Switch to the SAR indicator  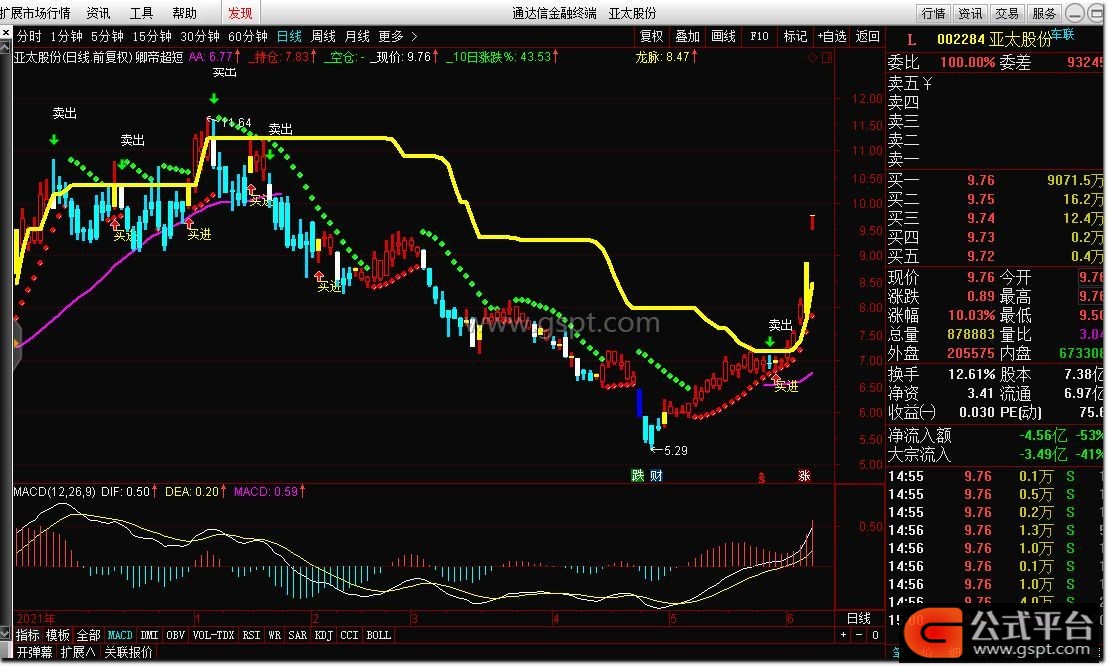(x=298, y=635)
